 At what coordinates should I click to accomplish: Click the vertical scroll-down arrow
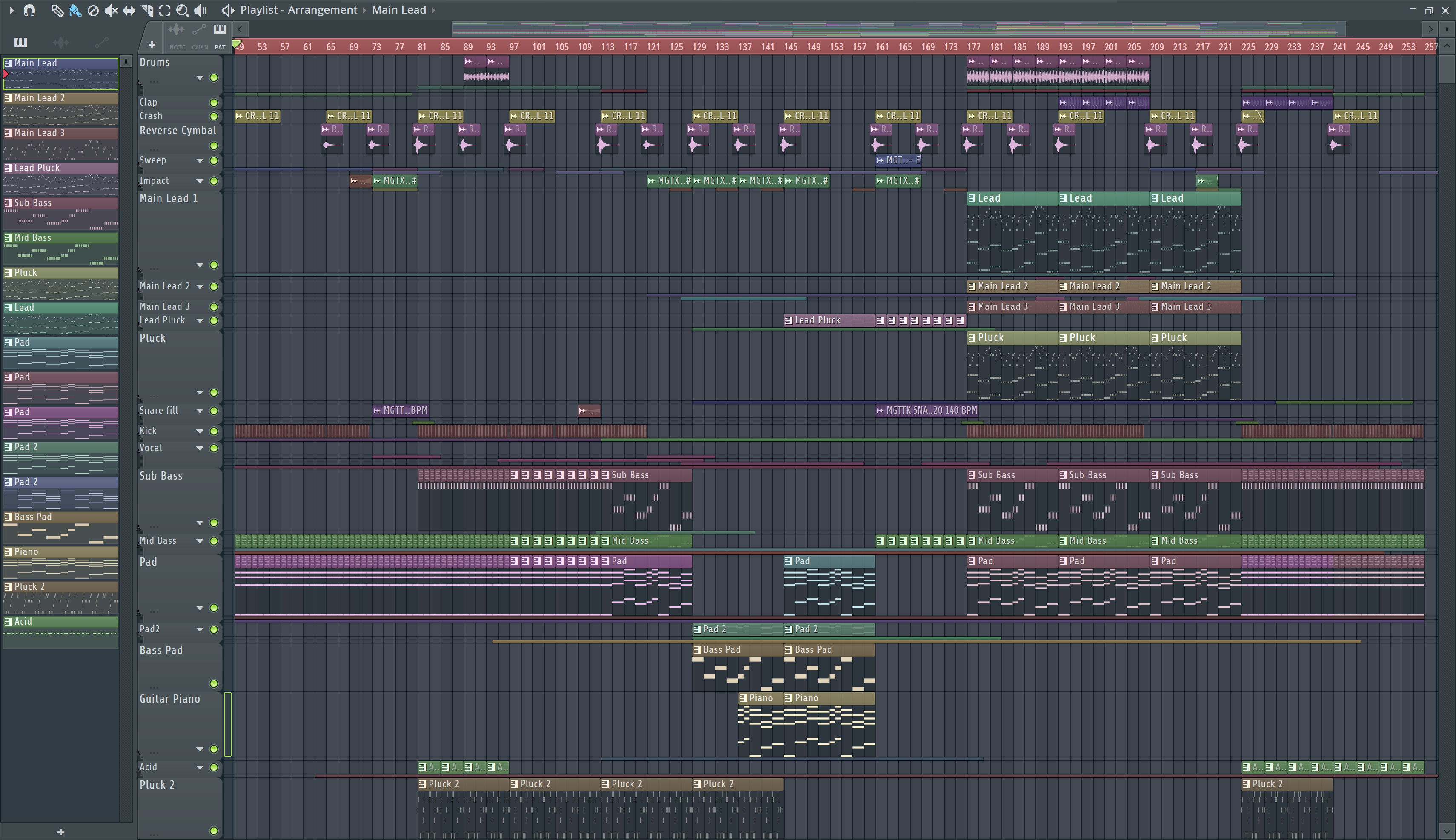click(x=1447, y=832)
